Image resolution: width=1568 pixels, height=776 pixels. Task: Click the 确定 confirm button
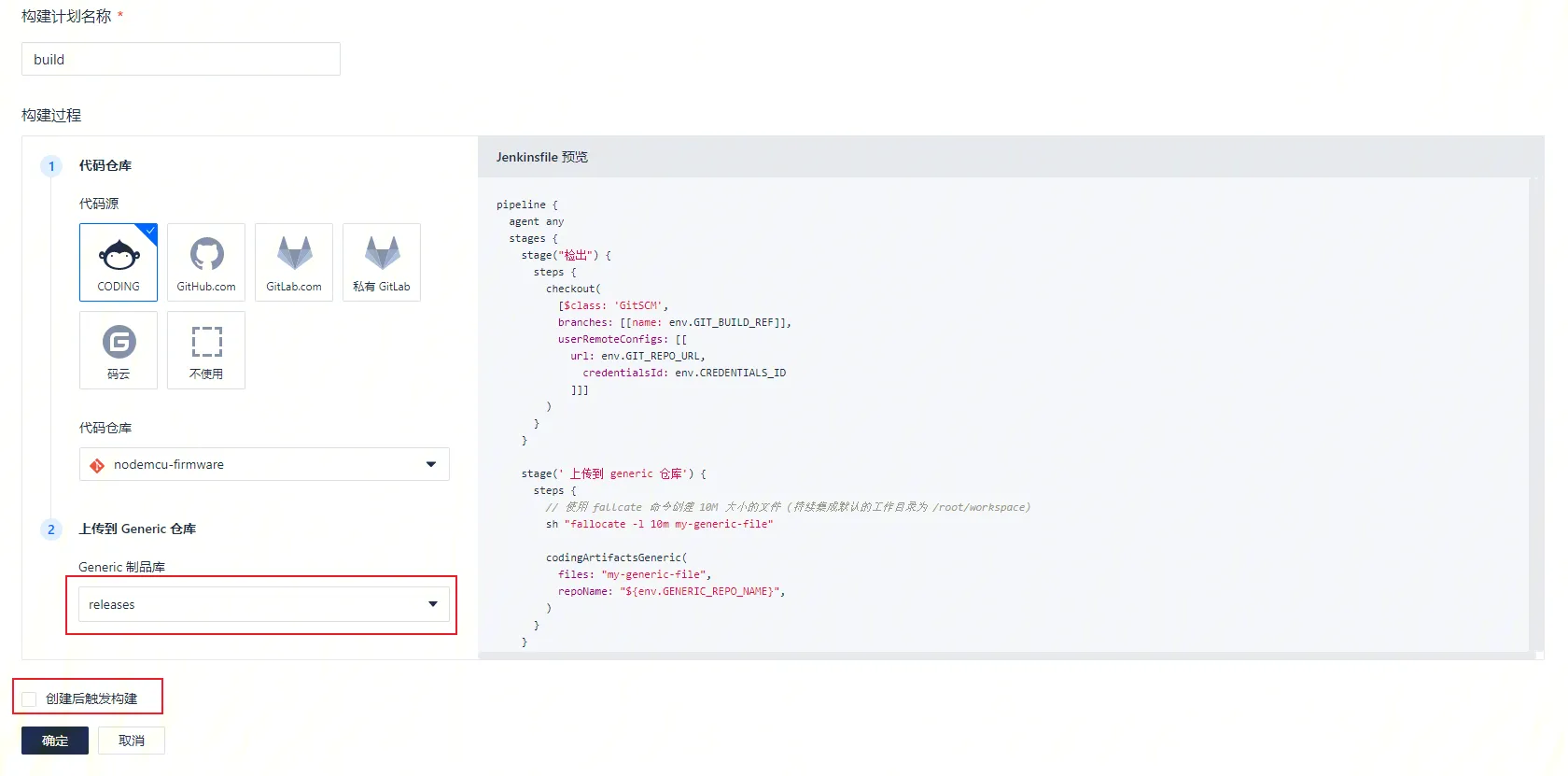click(55, 741)
